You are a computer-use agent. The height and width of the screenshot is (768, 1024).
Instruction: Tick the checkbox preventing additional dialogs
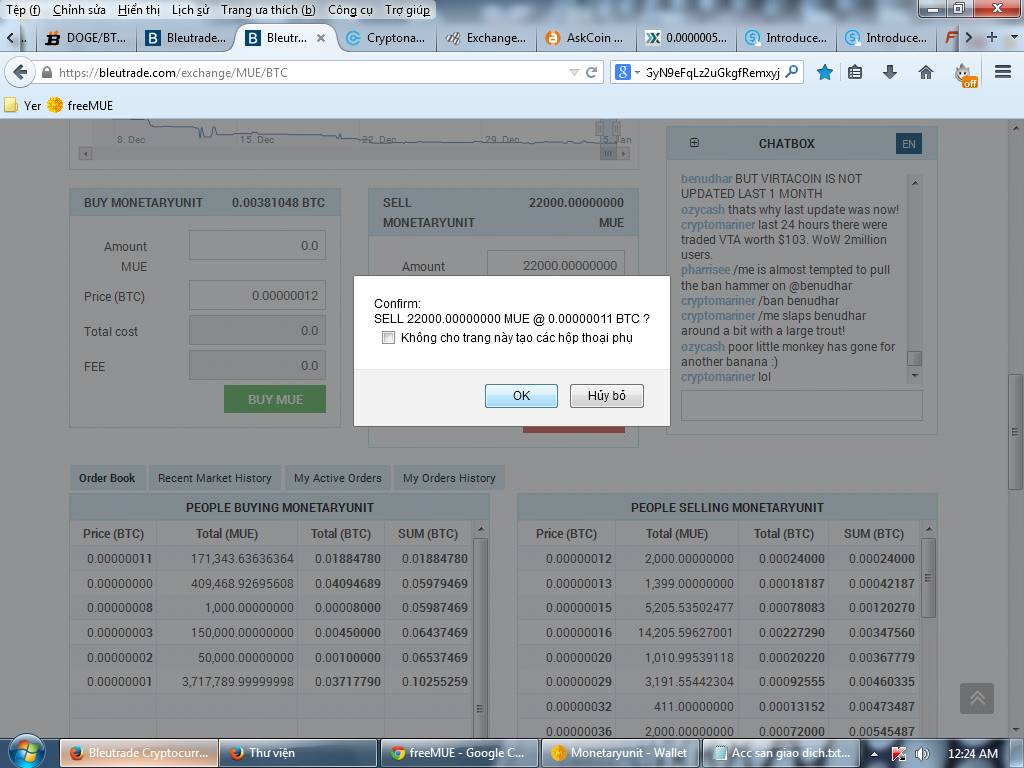pos(389,338)
